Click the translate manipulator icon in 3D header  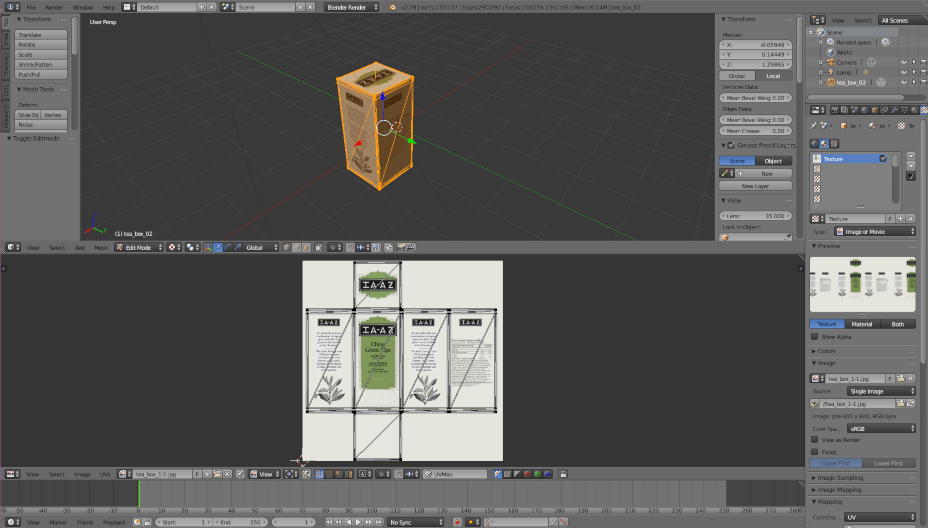click(218, 247)
